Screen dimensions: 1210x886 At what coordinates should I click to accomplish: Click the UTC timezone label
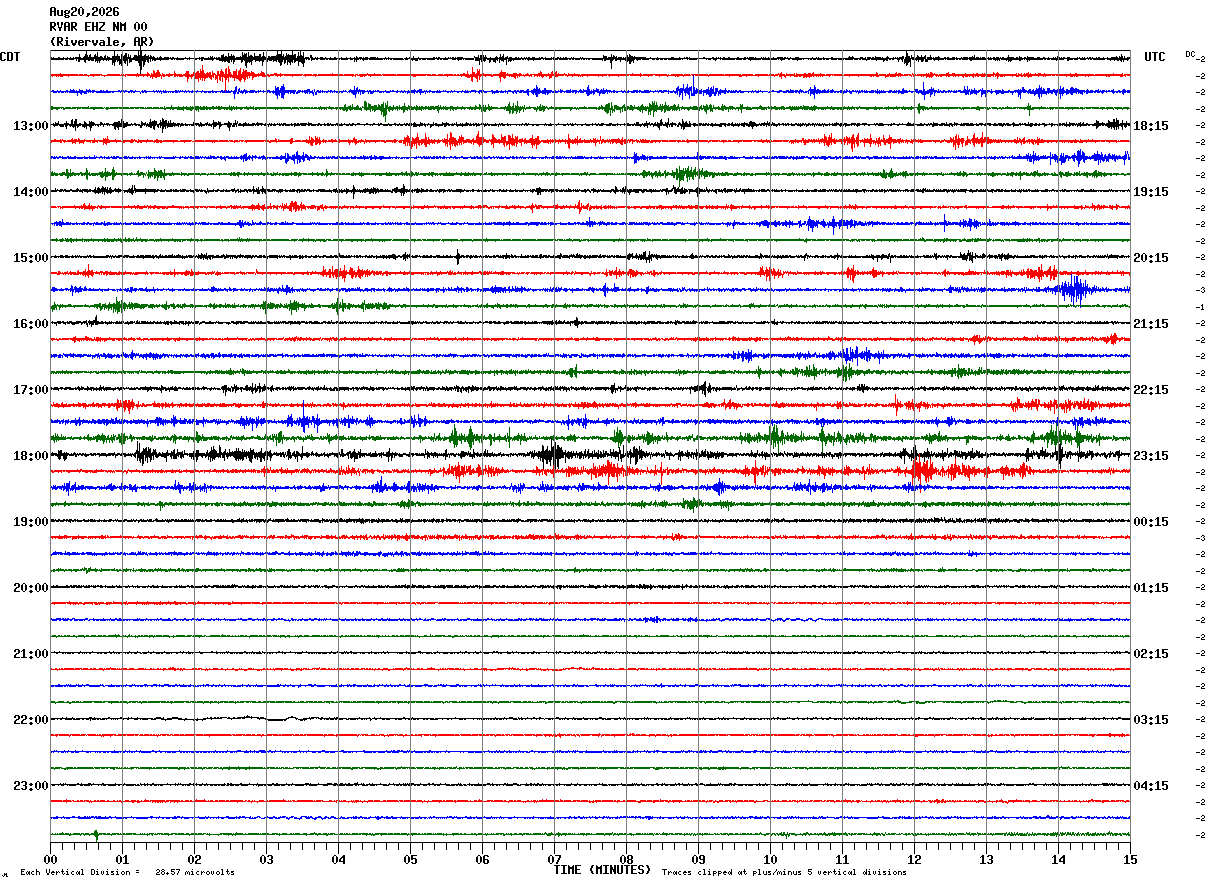coord(1155,57)
